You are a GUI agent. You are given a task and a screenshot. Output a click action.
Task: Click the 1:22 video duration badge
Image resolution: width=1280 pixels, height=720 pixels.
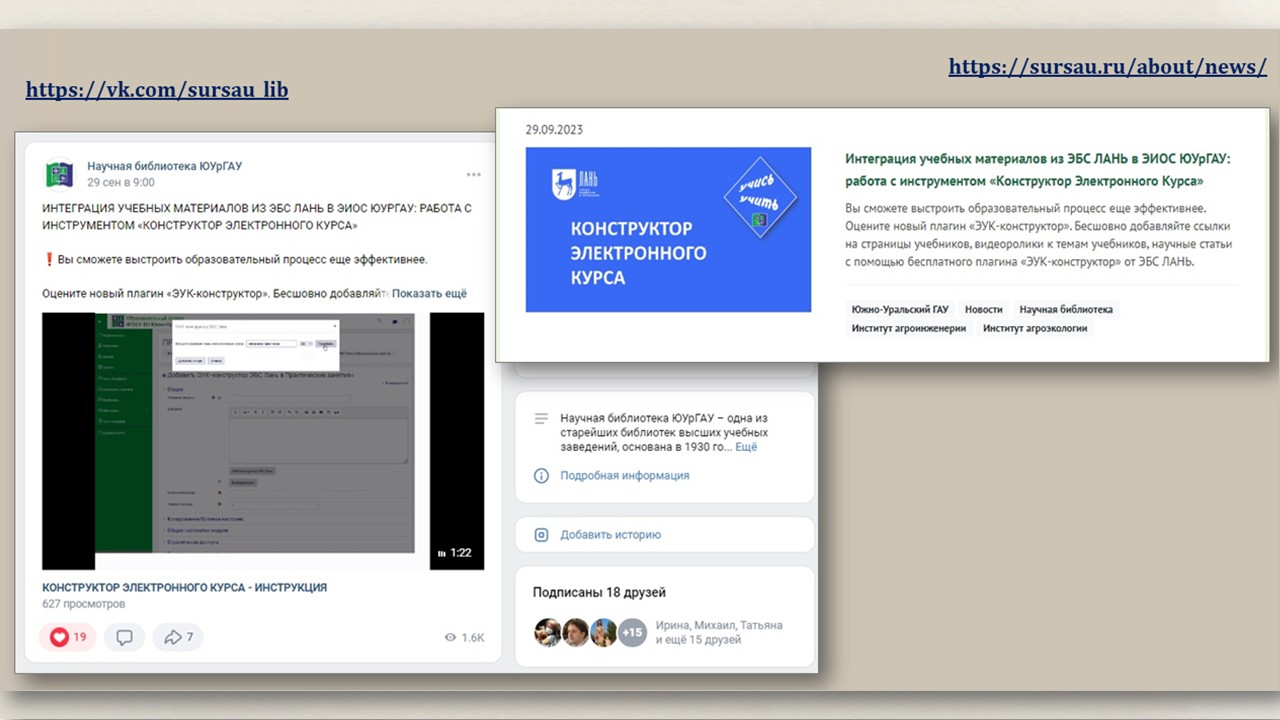(455, 553)
